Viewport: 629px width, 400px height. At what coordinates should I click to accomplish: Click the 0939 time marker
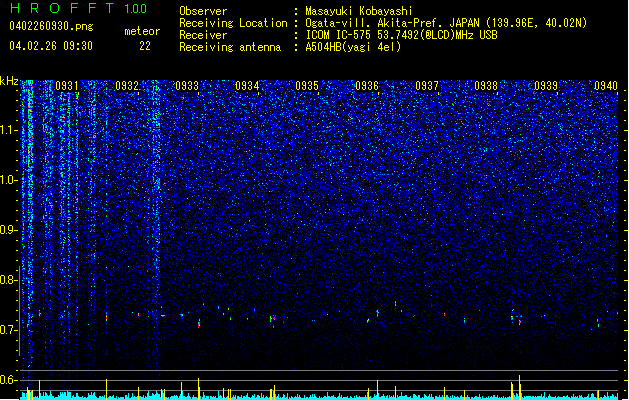pos(546,86)
